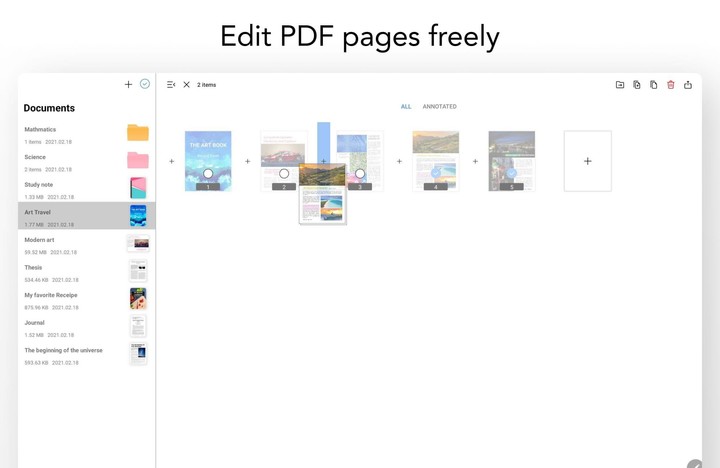Viewport: 720px width, 468px height.
Task: Open the Modern art document
Action: click(87, 245)
